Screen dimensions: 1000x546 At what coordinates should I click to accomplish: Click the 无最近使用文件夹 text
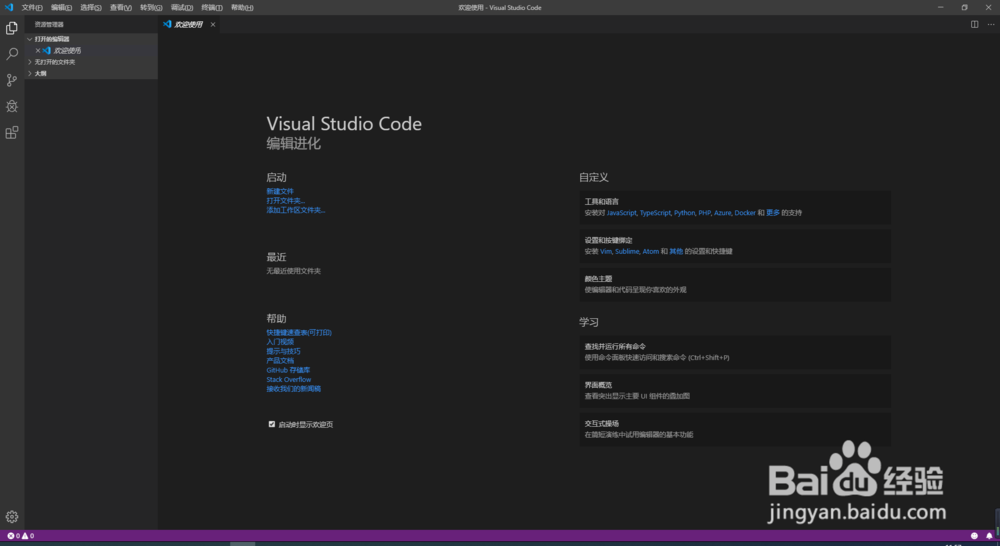(293, 271)
